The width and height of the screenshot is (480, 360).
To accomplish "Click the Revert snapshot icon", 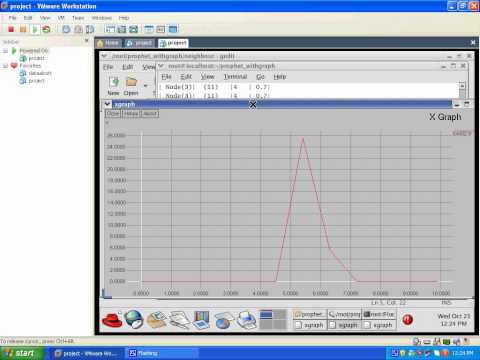I will click(x=78, y=29).
